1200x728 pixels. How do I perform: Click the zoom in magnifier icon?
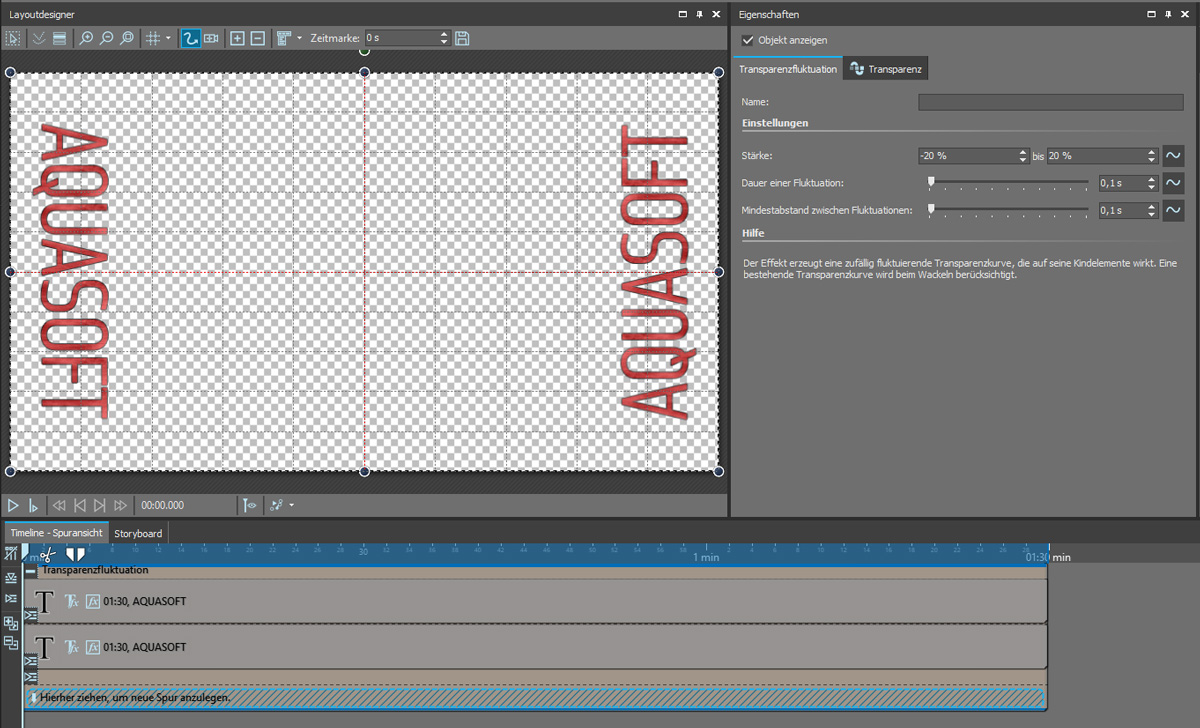(86, 38)
